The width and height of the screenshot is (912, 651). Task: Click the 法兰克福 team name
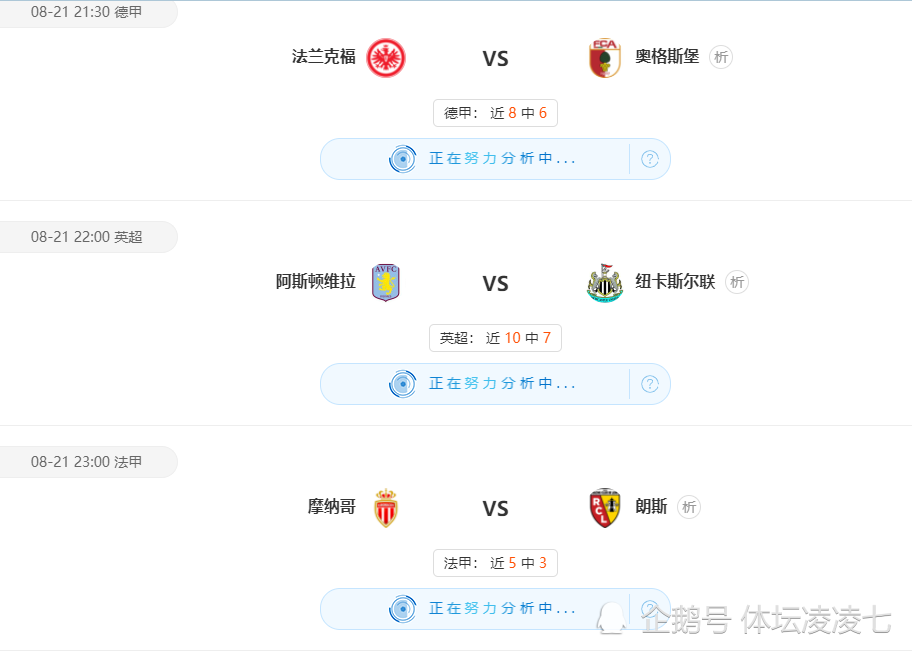(x=323, y=57)
